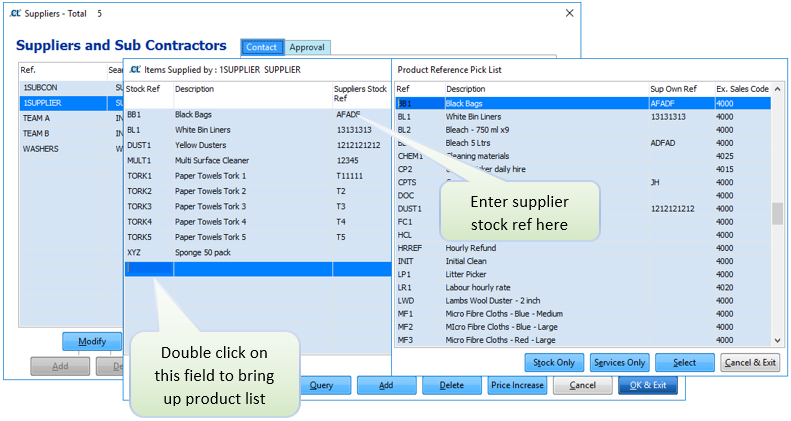Switch to the Contact tab
Image resolution: width=791 pixels, height=421 pixels.
point(262,47)
